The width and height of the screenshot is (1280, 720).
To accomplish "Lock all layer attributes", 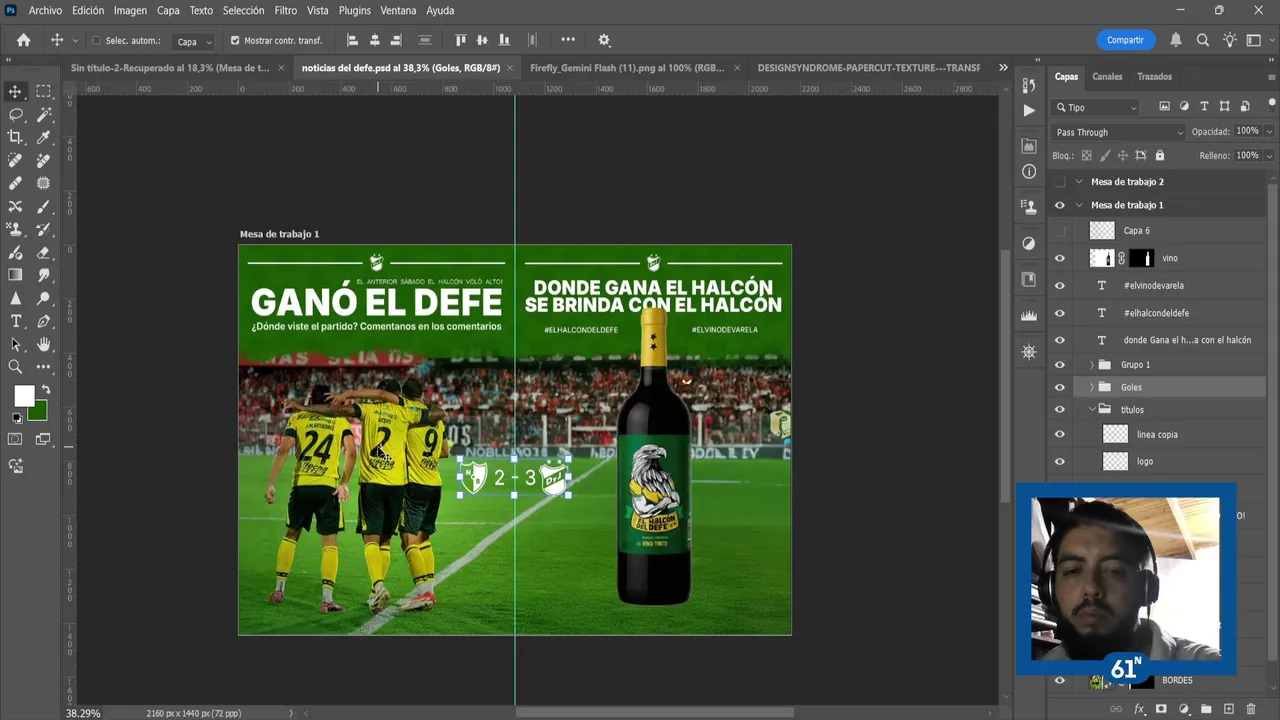I will click(1160, 156).
